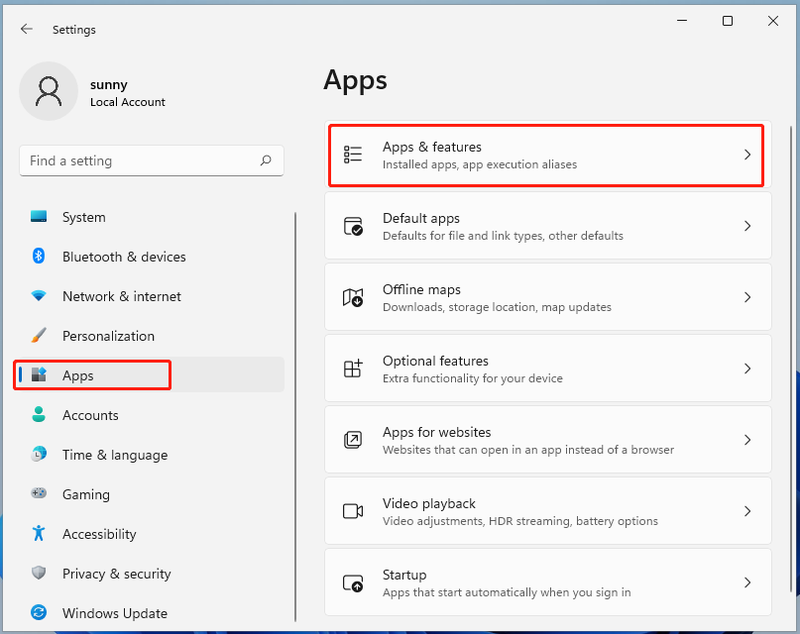Expand the Startup chevron arrow
Viewport: 800px width, 634px height.
pyautogui.click(x=747, y=582)
